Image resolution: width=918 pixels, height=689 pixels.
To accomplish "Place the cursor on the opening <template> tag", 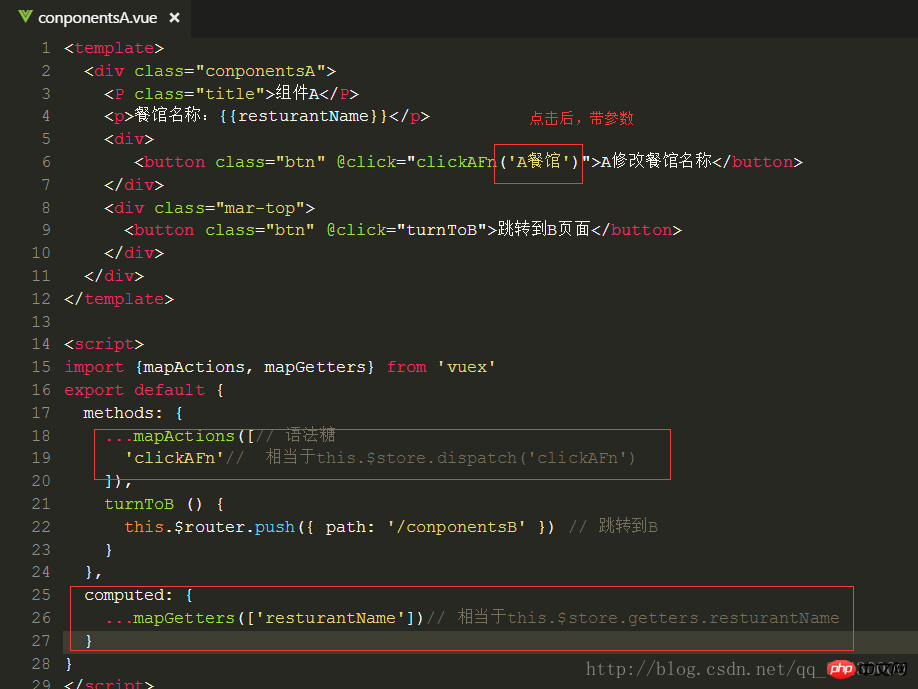I will pos(114,48).
